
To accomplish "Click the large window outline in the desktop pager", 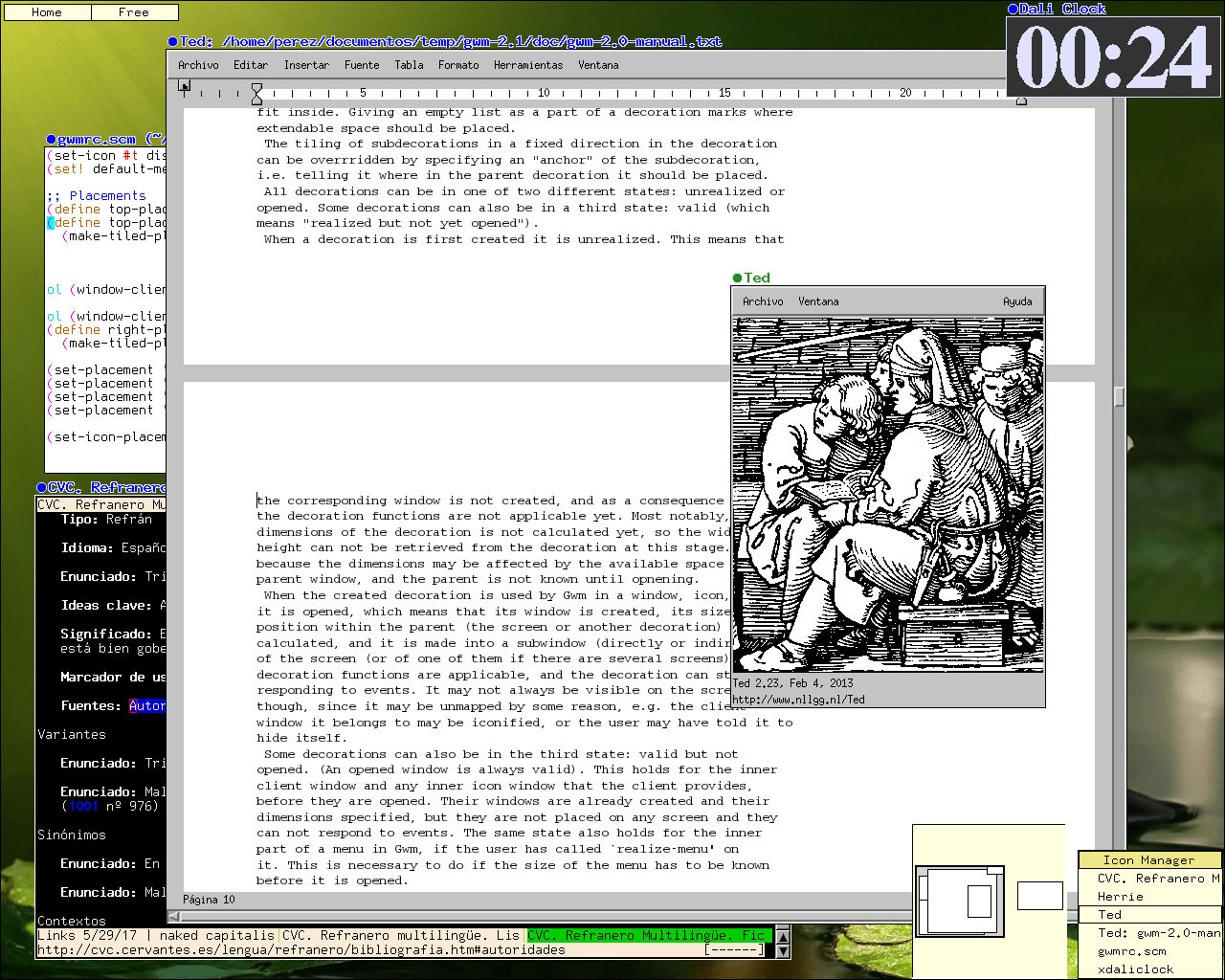I will [960, 902].
